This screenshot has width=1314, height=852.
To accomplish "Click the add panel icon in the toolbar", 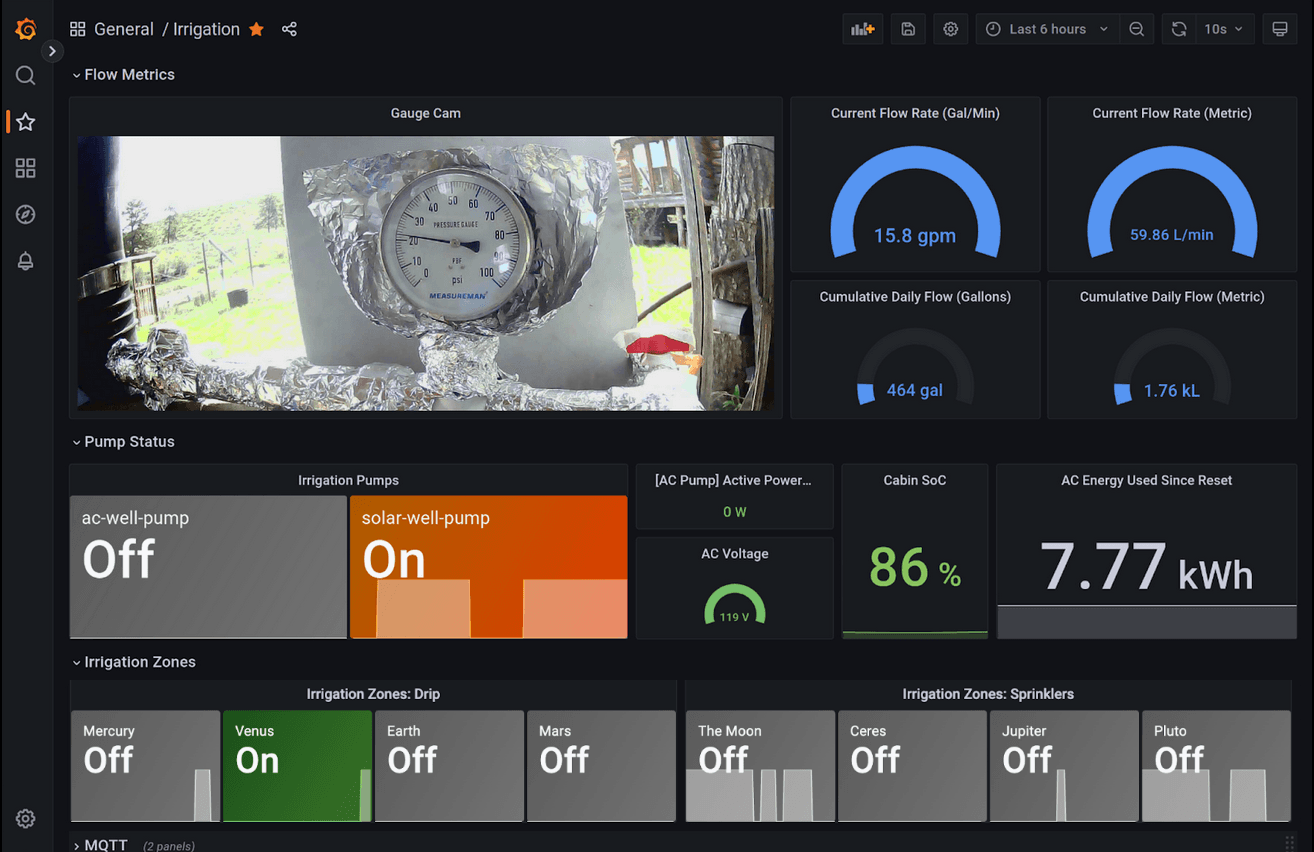I will pyautogui.click(x=862, y=28).
